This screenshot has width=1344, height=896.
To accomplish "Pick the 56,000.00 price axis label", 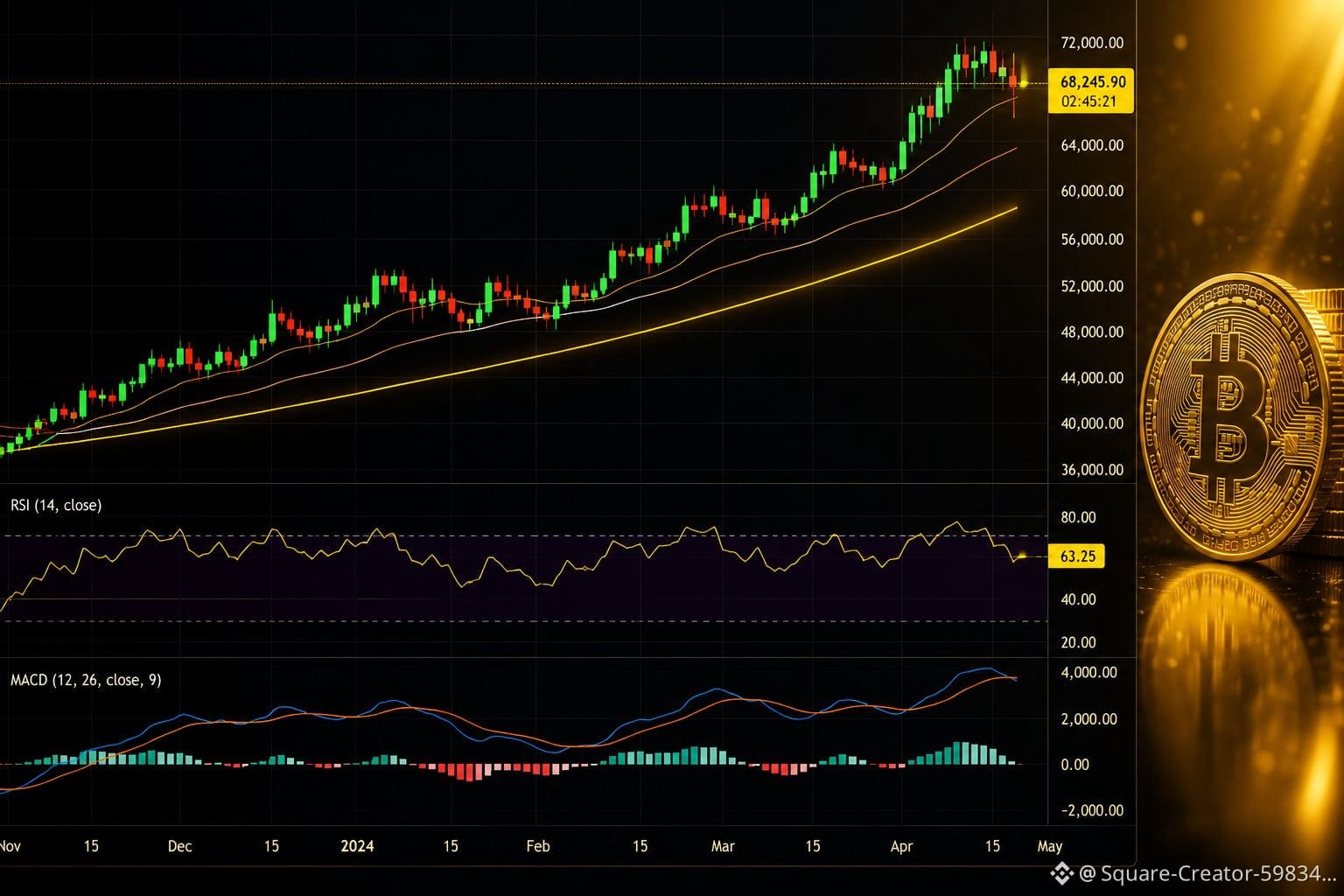I will [x=1092, y=239].
